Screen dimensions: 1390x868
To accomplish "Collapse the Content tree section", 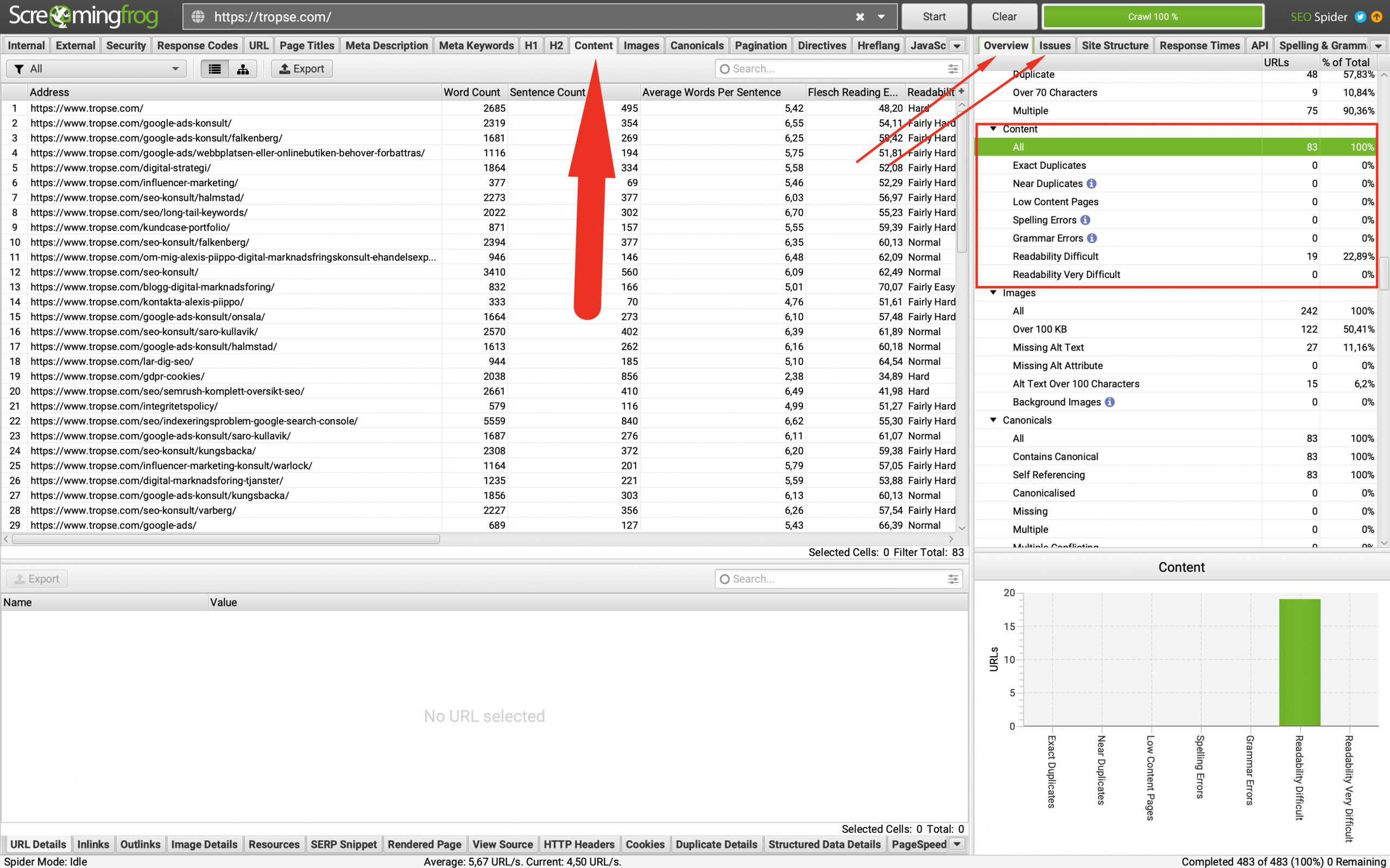I will click(x=993, y=129).
